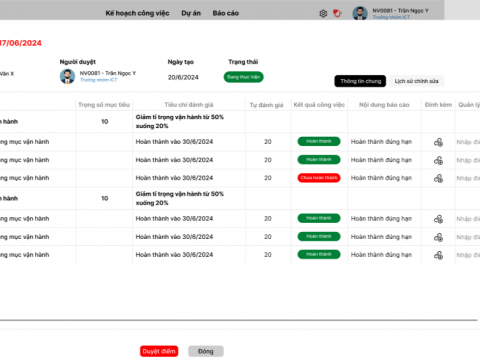This screenshot has width=480, height=360.
Task: Click the horizontal scrollbar below the table
Action: point(239,320)
